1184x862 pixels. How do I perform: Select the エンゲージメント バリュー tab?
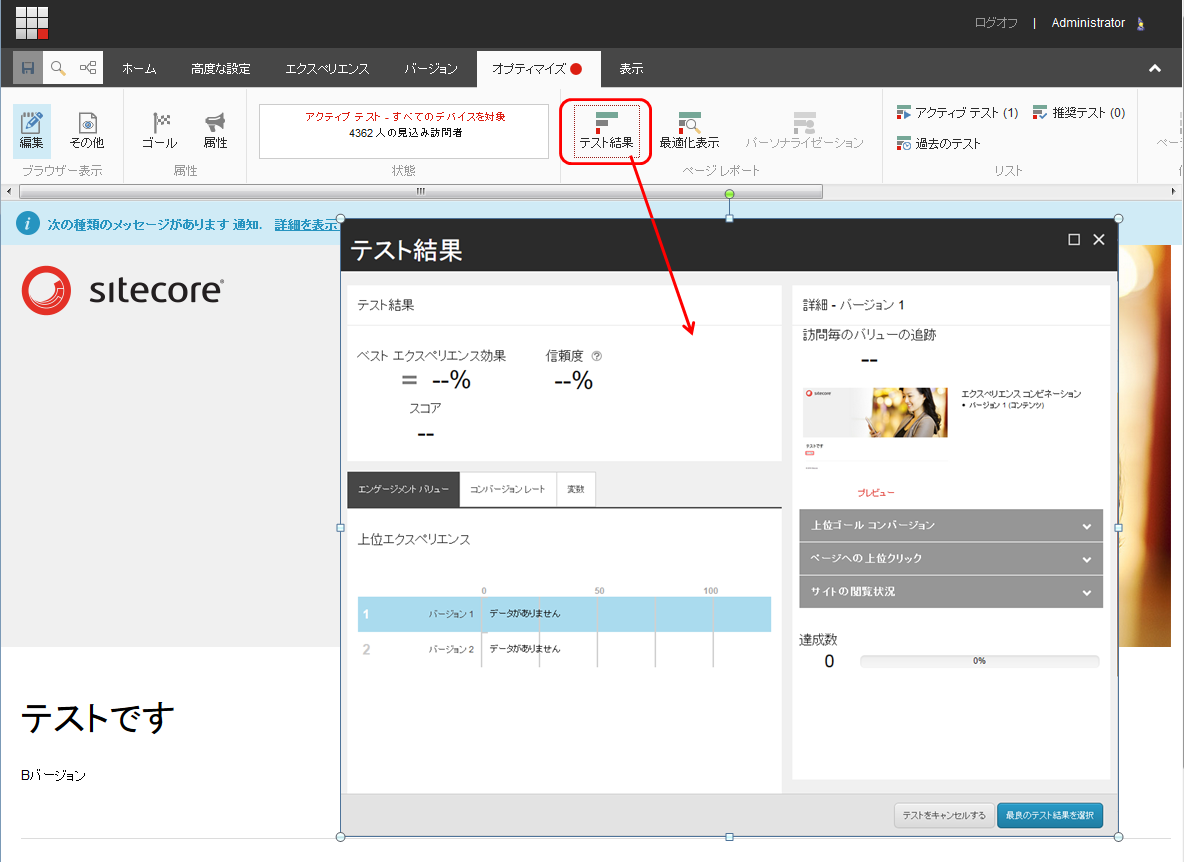tap(403, 489)
